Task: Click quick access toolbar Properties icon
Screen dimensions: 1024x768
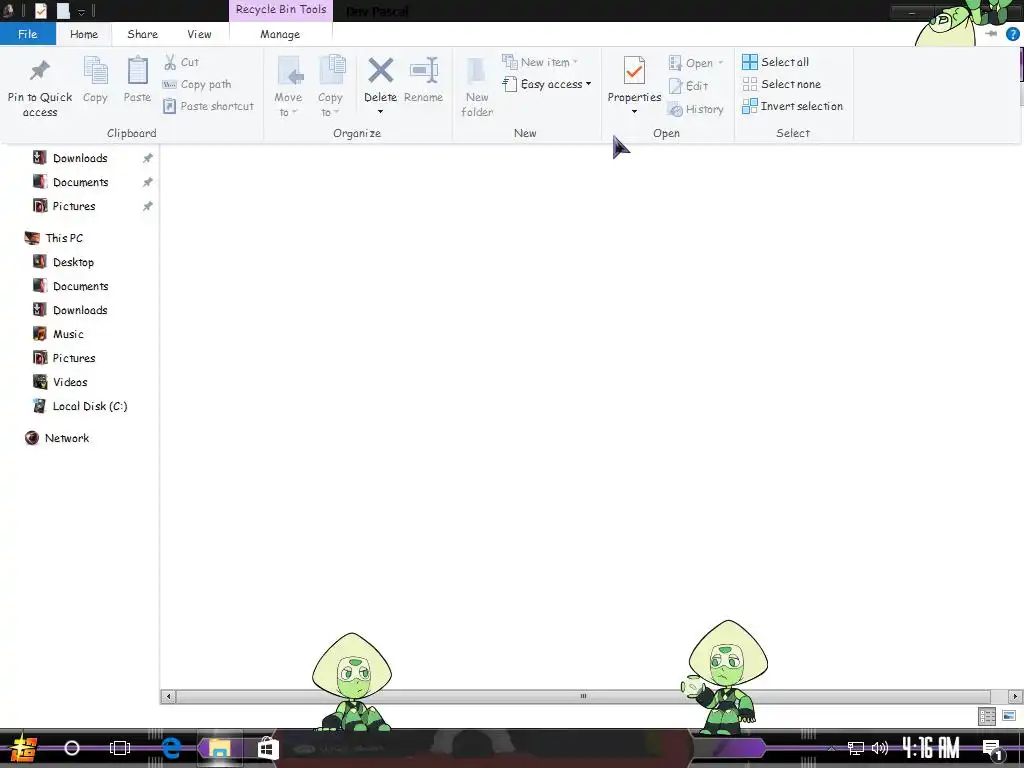Action: click(40, 10)
